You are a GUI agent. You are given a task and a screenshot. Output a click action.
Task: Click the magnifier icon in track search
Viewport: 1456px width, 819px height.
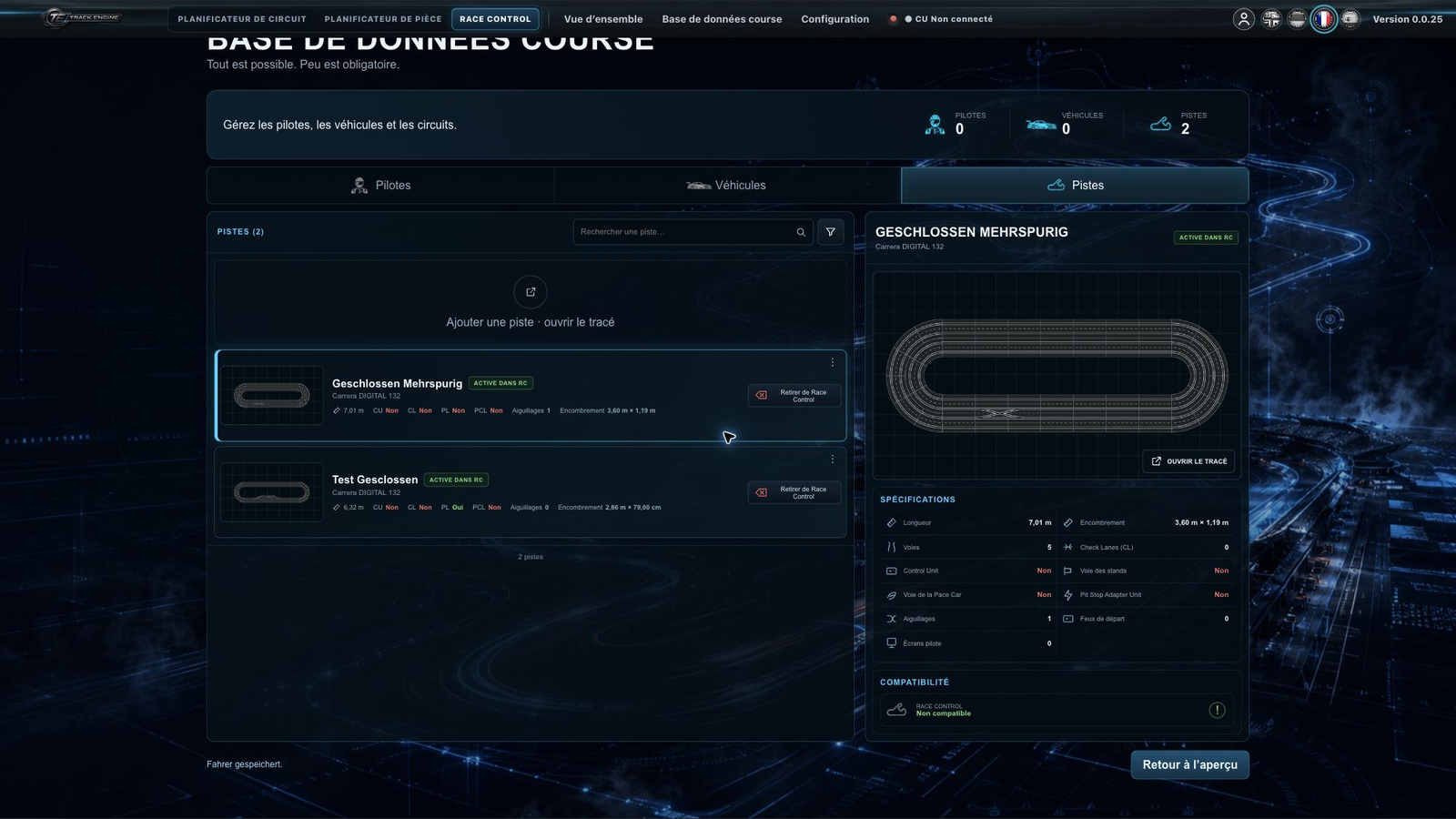click(x=801, y=232)
